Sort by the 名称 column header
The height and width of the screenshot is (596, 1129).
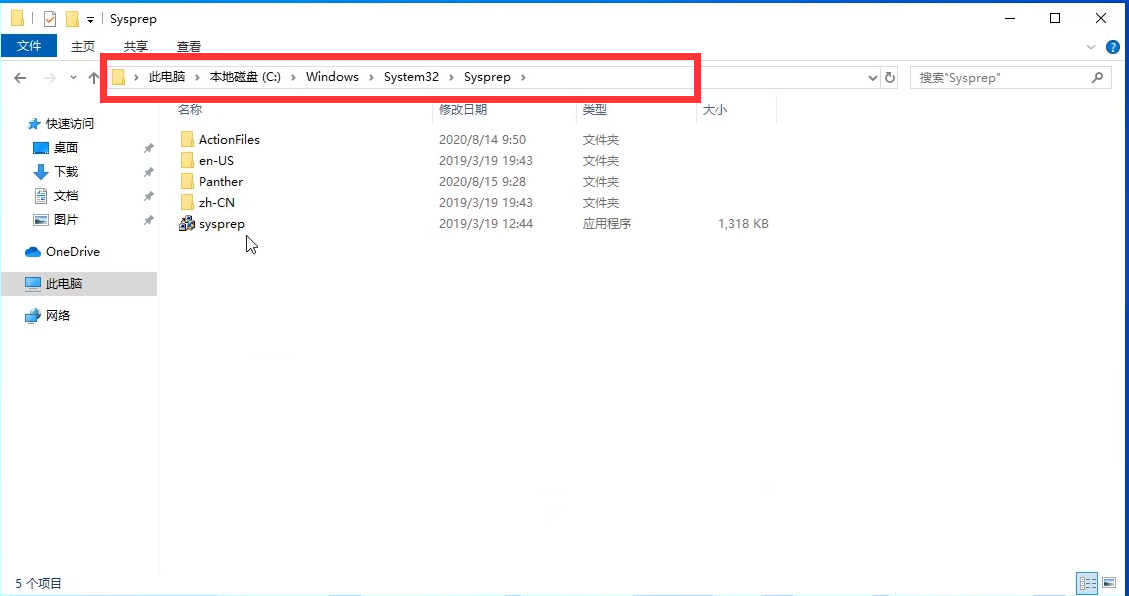[190, 109]
